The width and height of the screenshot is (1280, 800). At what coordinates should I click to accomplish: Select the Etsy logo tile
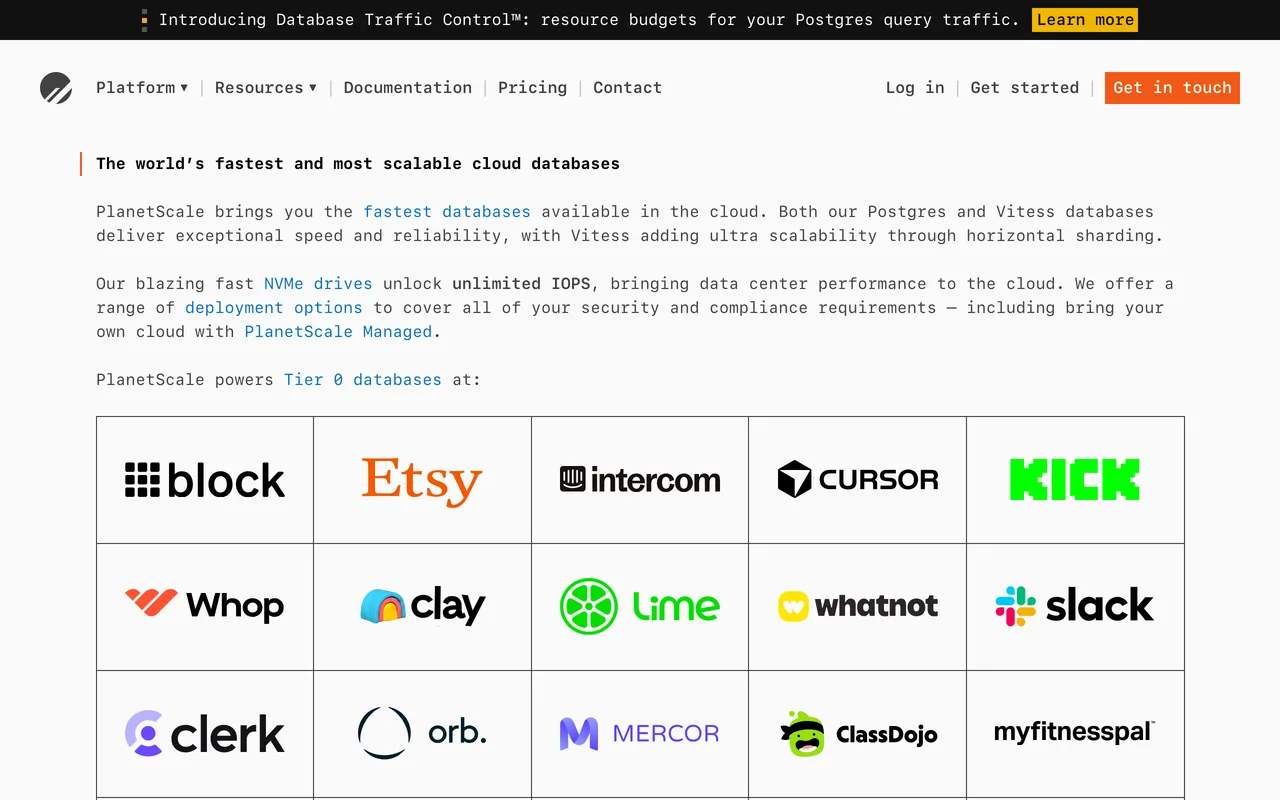point(422,480)
